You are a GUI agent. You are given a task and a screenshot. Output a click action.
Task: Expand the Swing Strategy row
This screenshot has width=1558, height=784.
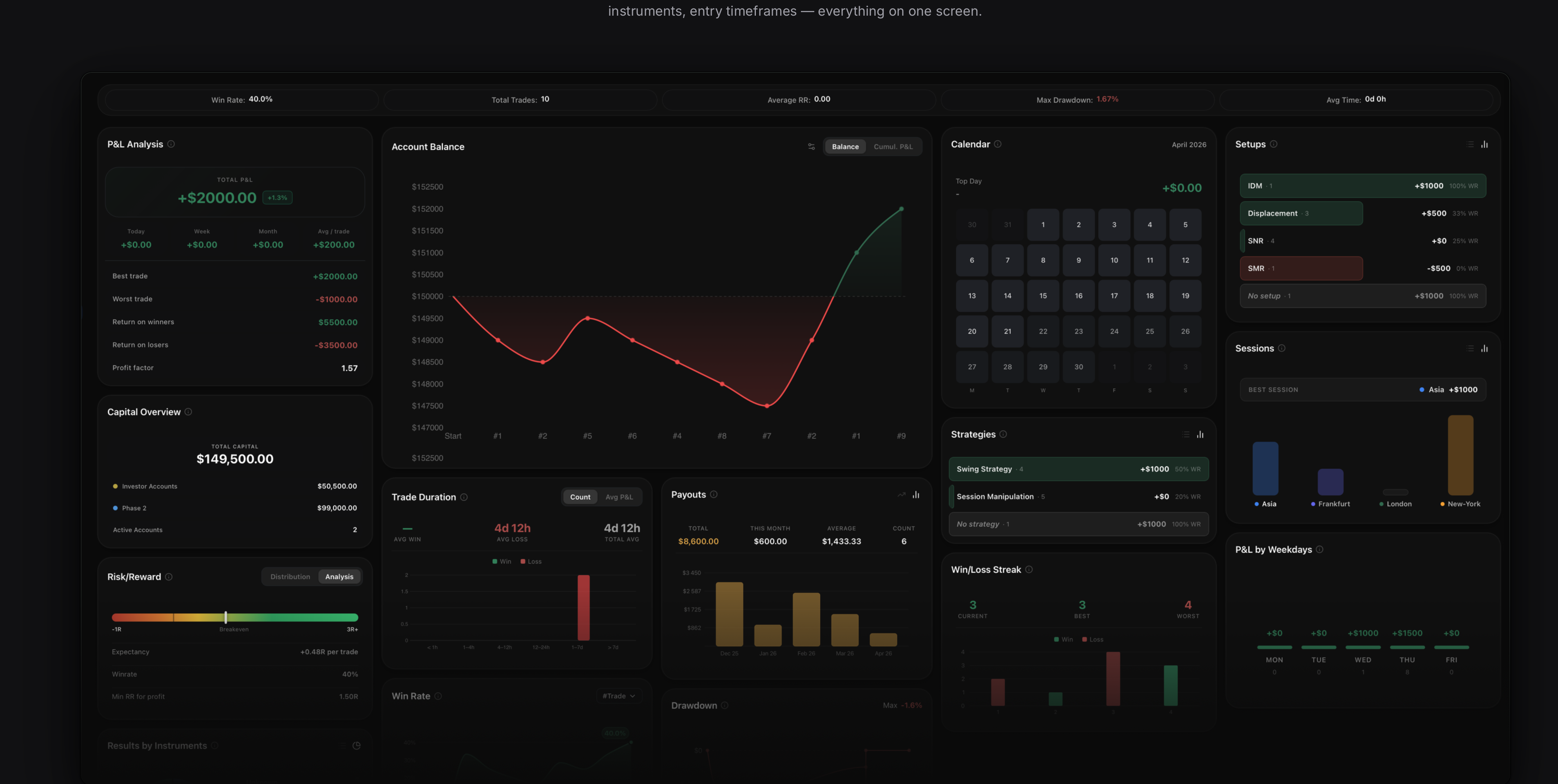click(x=1078, y=469)
